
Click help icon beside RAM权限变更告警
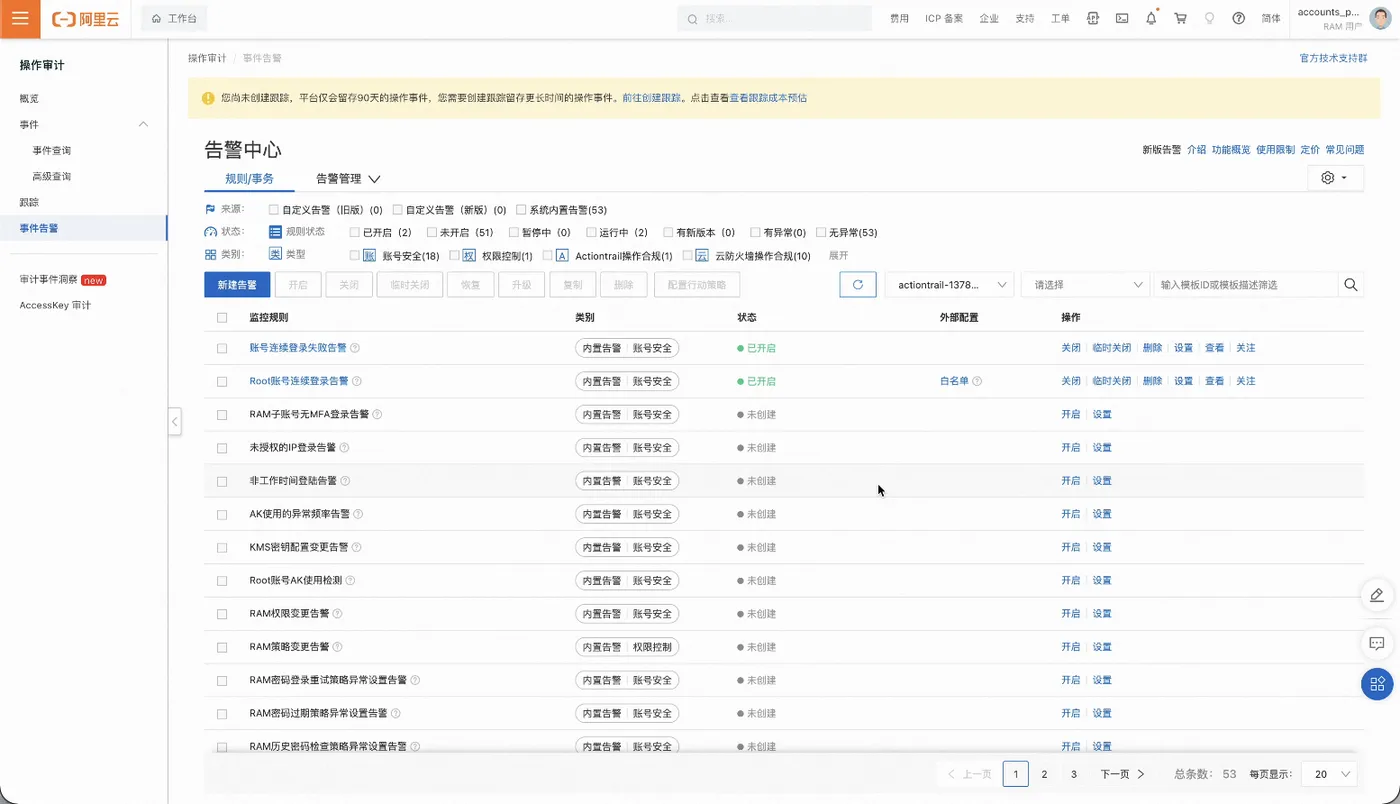[337, 614]
